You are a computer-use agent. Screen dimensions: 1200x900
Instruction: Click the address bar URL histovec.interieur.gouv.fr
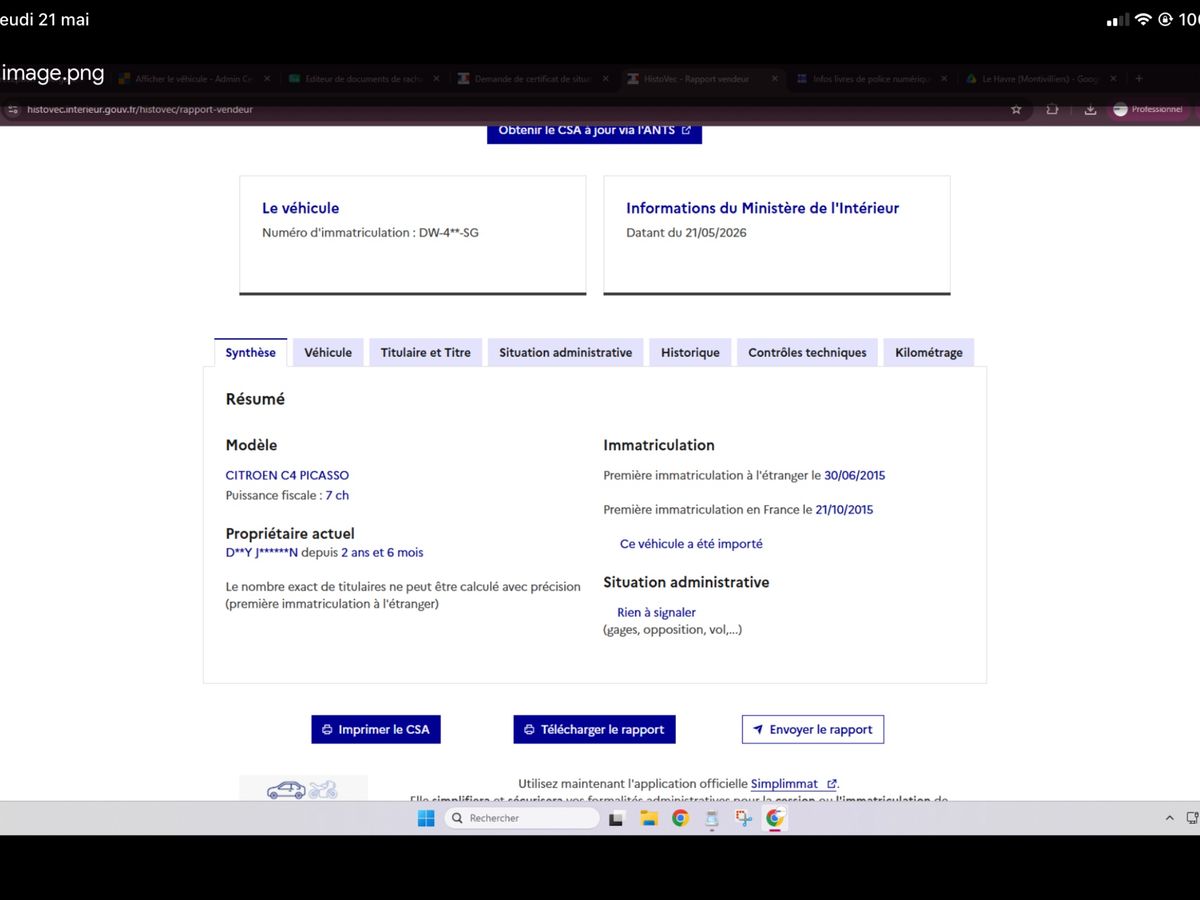[x=140, y=109]
